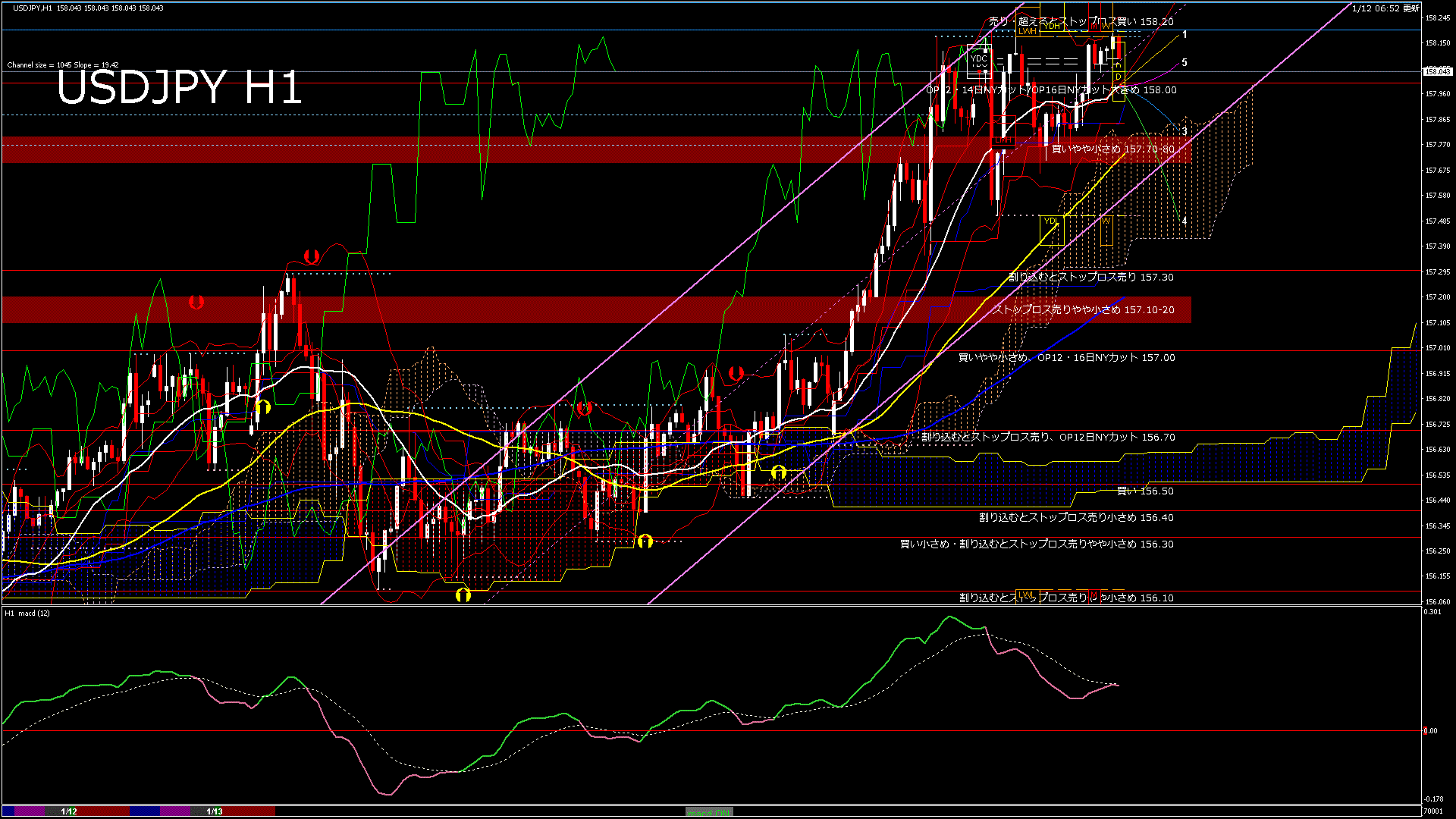This screenshot has height=819, width=1456.
Task: Select the 割り込むとストップロス売り 157.30 label
Action: point(1090,278)
